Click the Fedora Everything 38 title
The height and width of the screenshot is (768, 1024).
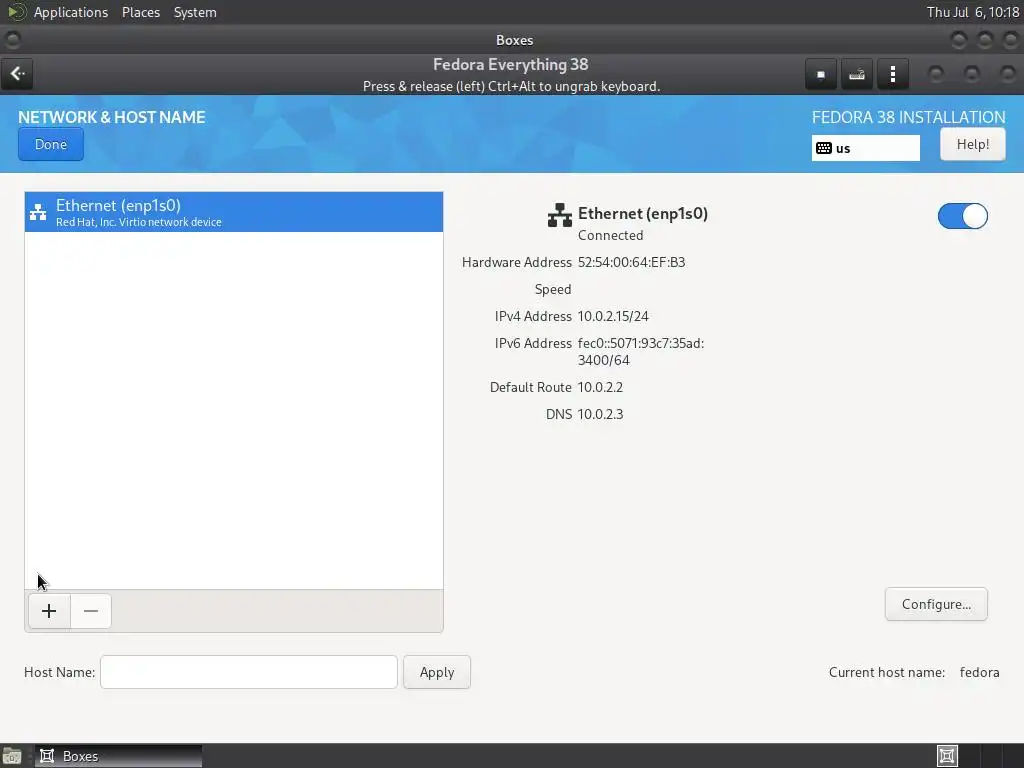[x=511, y=65]
